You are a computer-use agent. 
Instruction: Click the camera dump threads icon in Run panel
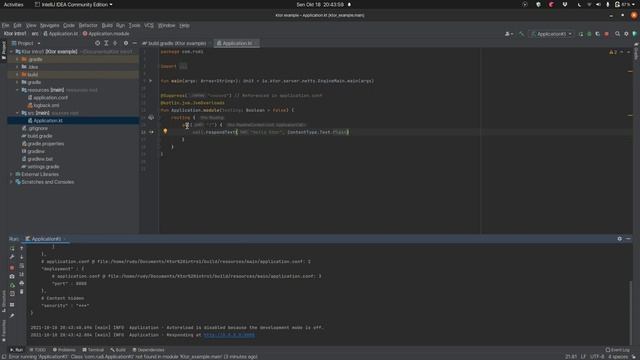pyautogui.click(x=12, y=276)
